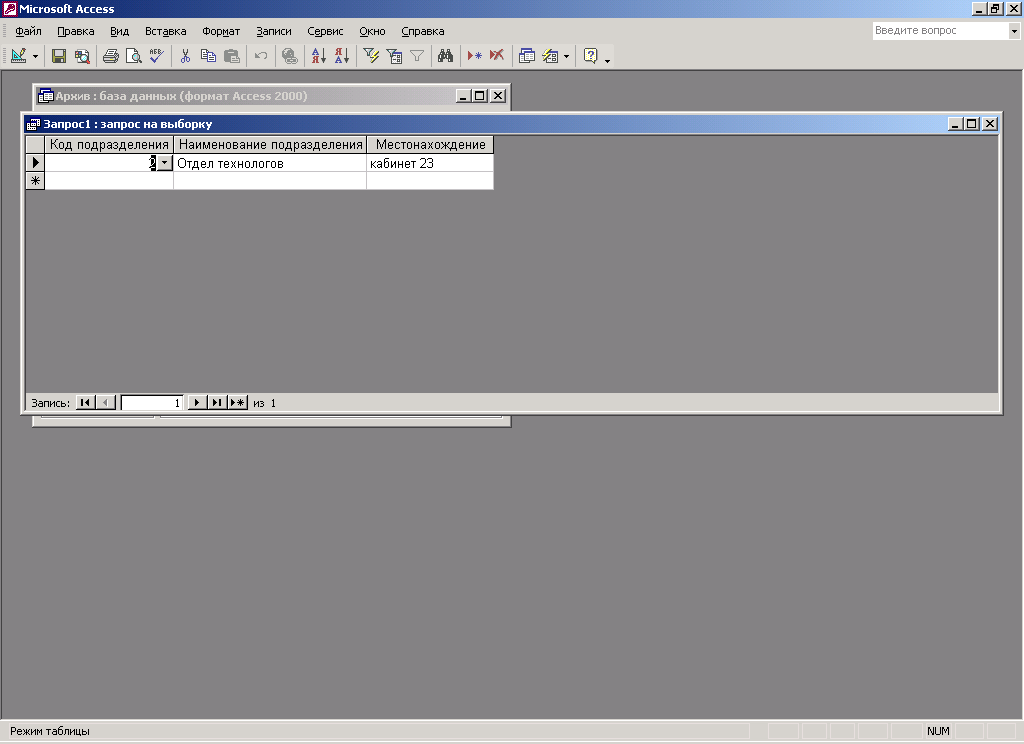Go to first record navigation button
This screenshot has width=1024, height=744.
pyautogui.click(x=85, y=402)
